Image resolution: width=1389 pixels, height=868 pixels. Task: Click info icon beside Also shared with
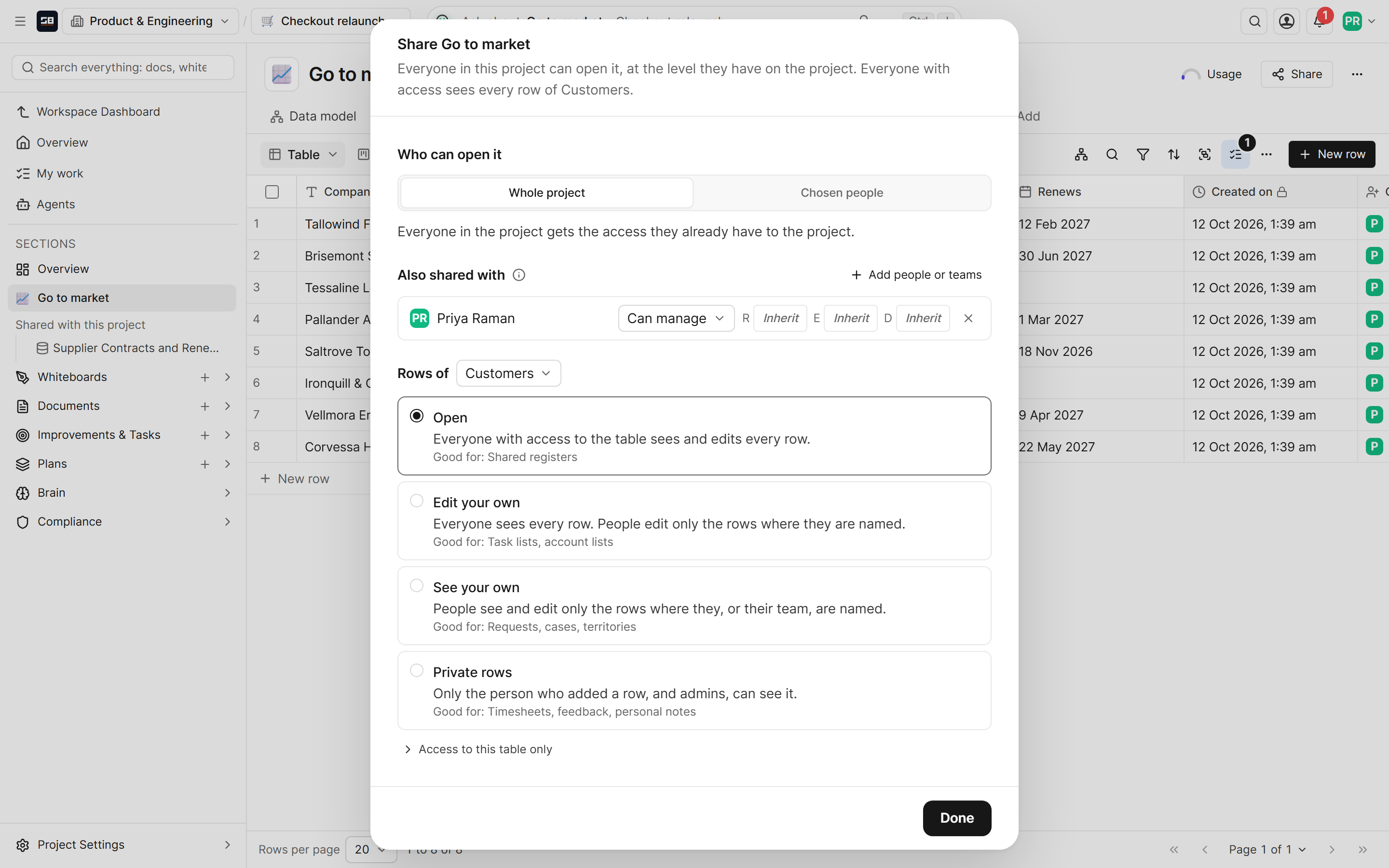[519, 275]
